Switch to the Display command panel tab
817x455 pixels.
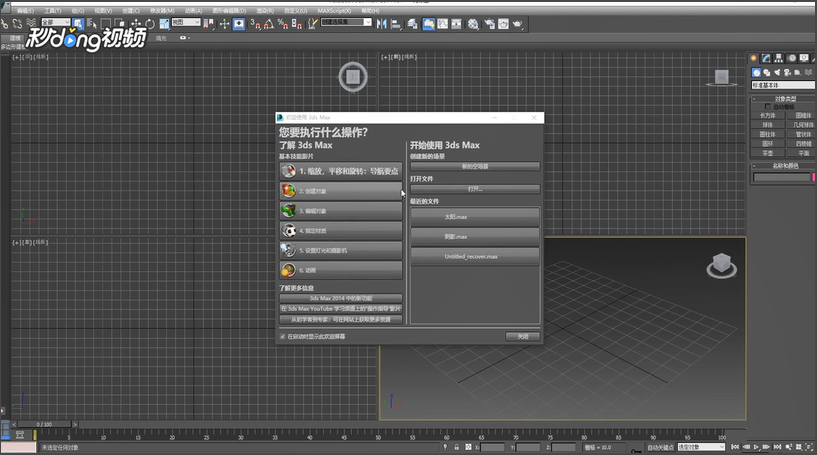pos(804,58)
